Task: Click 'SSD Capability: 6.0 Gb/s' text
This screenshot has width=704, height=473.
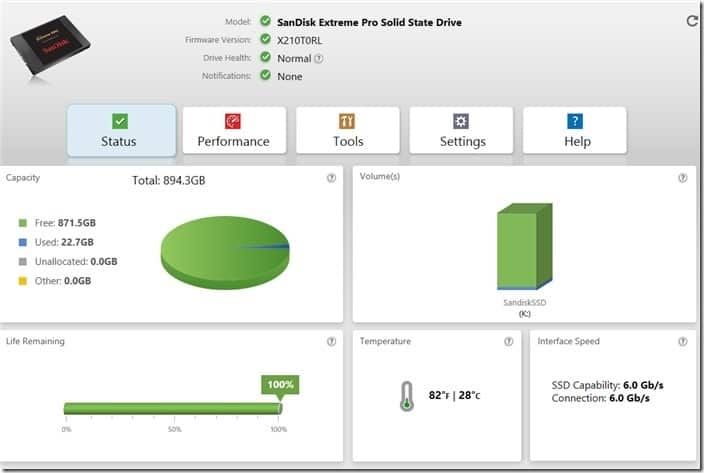Action: [x=607, y=385]
